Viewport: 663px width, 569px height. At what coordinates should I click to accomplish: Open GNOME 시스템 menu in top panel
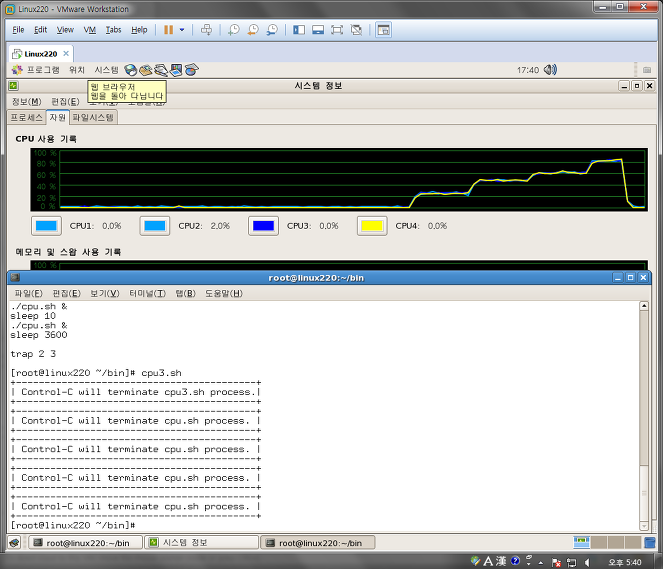[x=107, y=70]
